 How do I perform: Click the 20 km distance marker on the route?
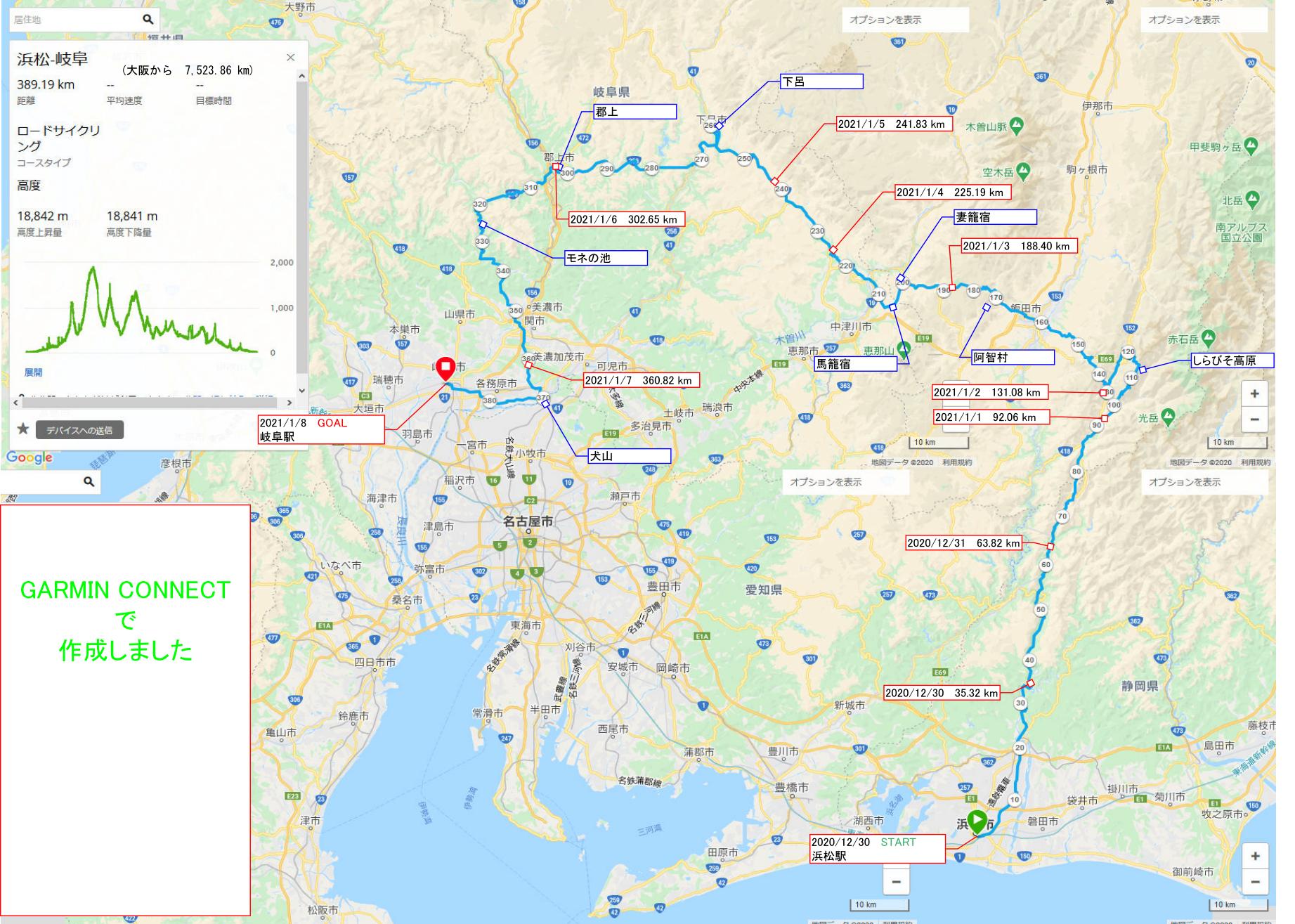[x=1020, y=748]
